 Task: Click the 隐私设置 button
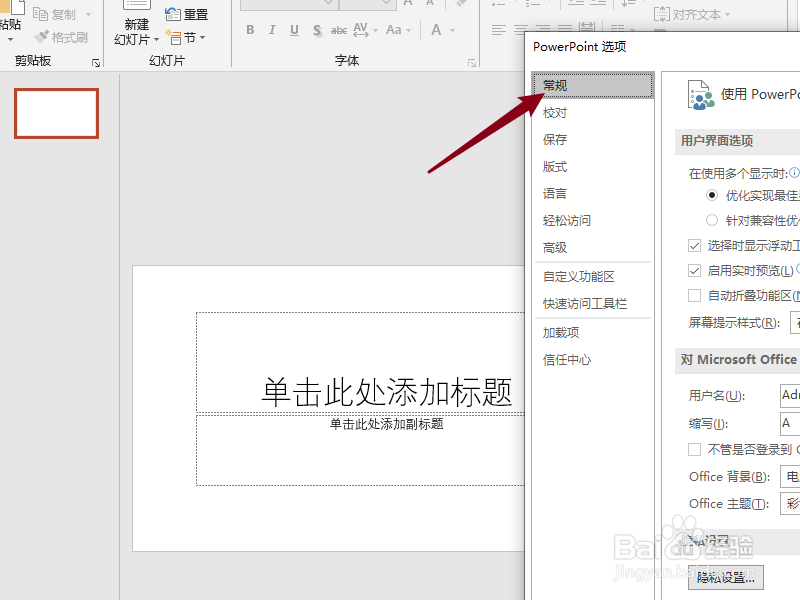pos(725,578)
